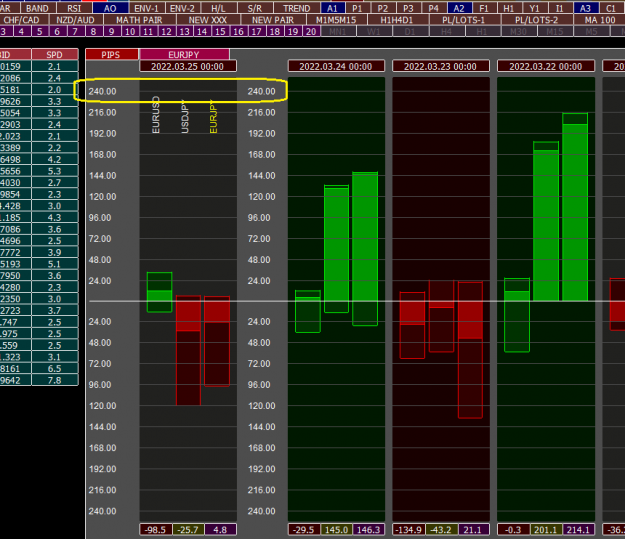The image size is (625, 539).
Task: Activate the AO indicator button
Action: (110, 8)
